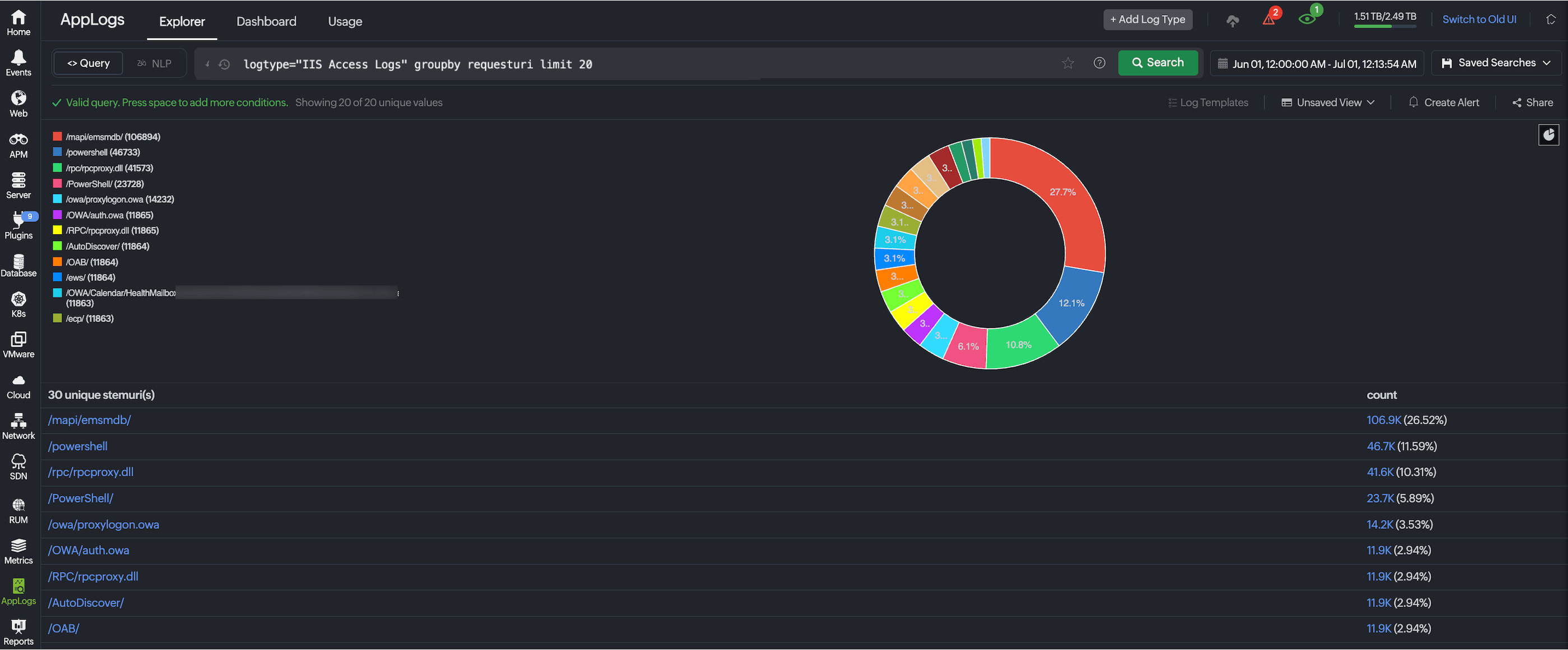Screen dimensions: 1568x650
Task: Switch to NLP input mode
Action: [155, 63]
